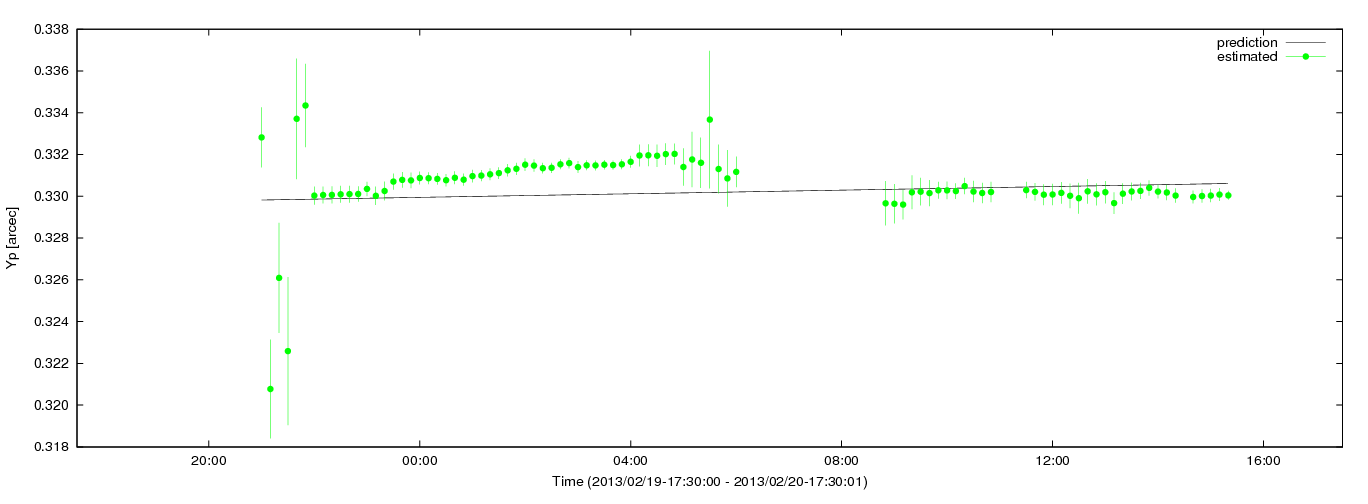Click the green legend marker next to 'estimated'
Screen dimensions: 1368x504
point(1306,57)
